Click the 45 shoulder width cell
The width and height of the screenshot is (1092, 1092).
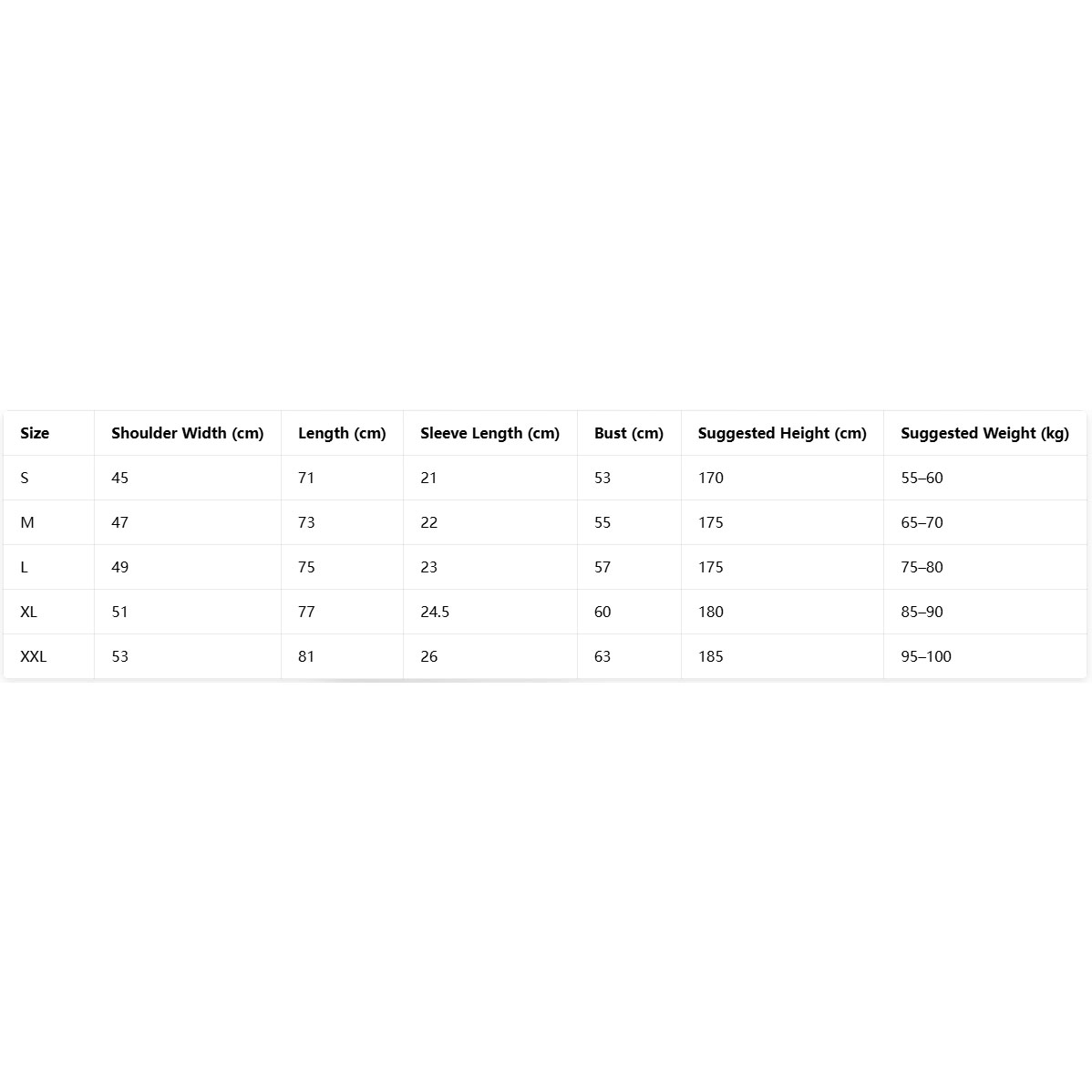(x=119, y=478)
